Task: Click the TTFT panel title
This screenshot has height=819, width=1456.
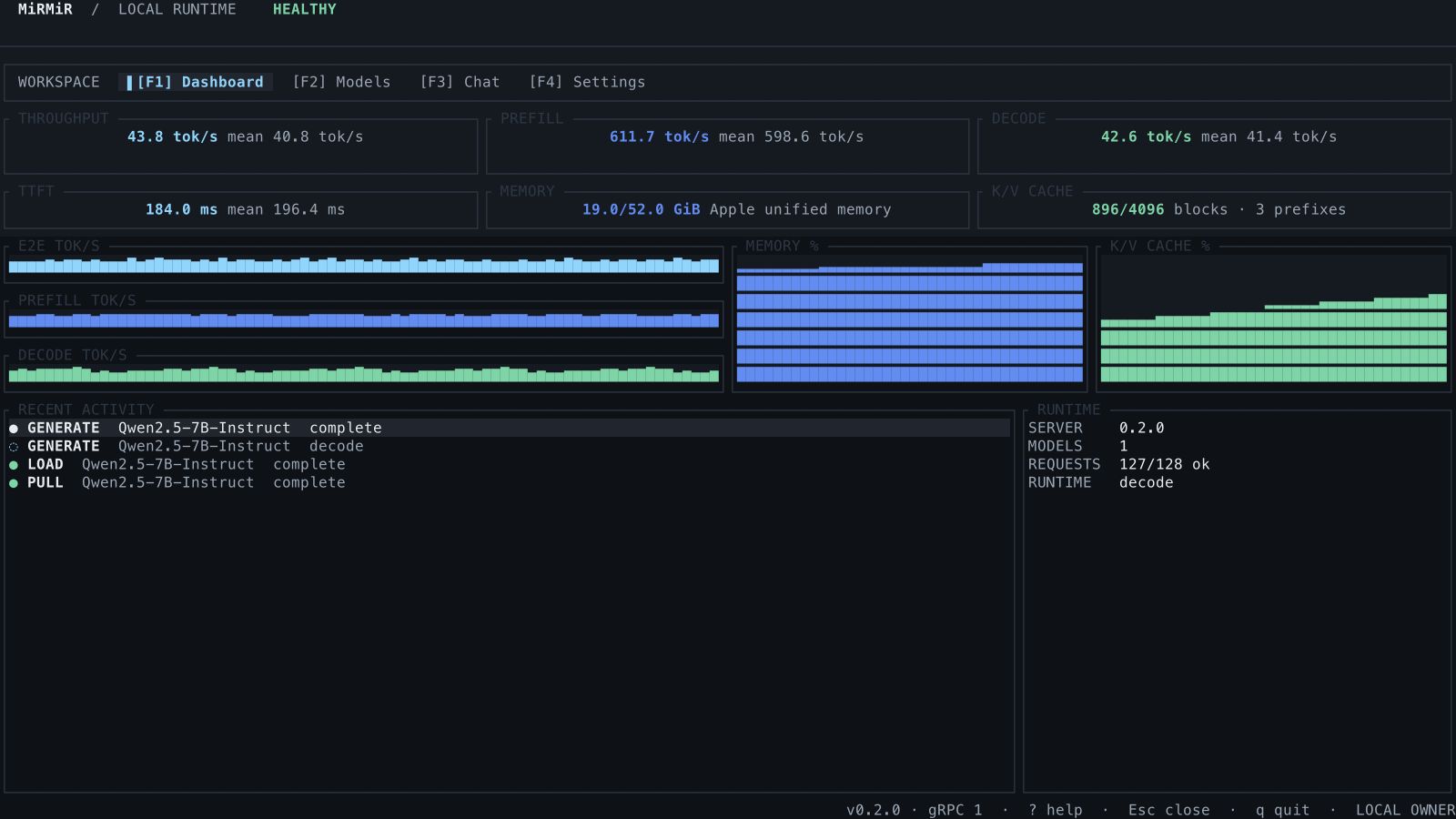Action: [36, 191]
